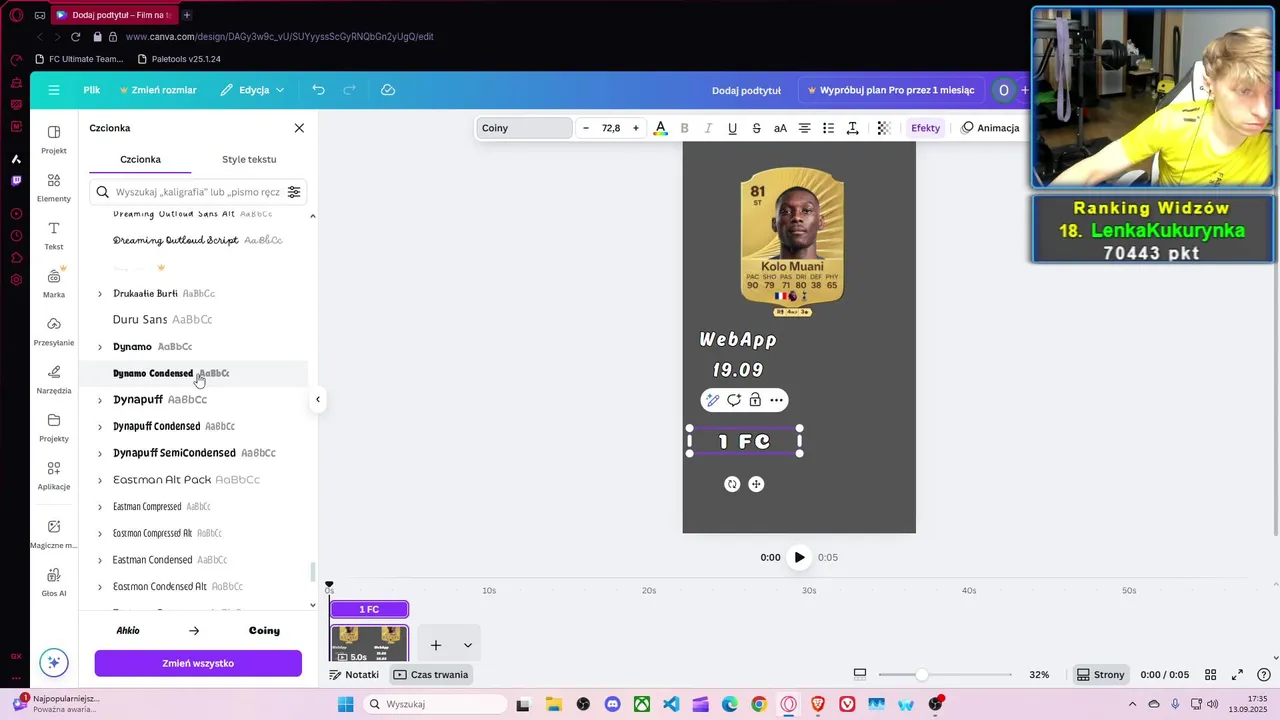Undo the last action
The width and height of the screenshot is (1280, 720).
tap(318, 90)
